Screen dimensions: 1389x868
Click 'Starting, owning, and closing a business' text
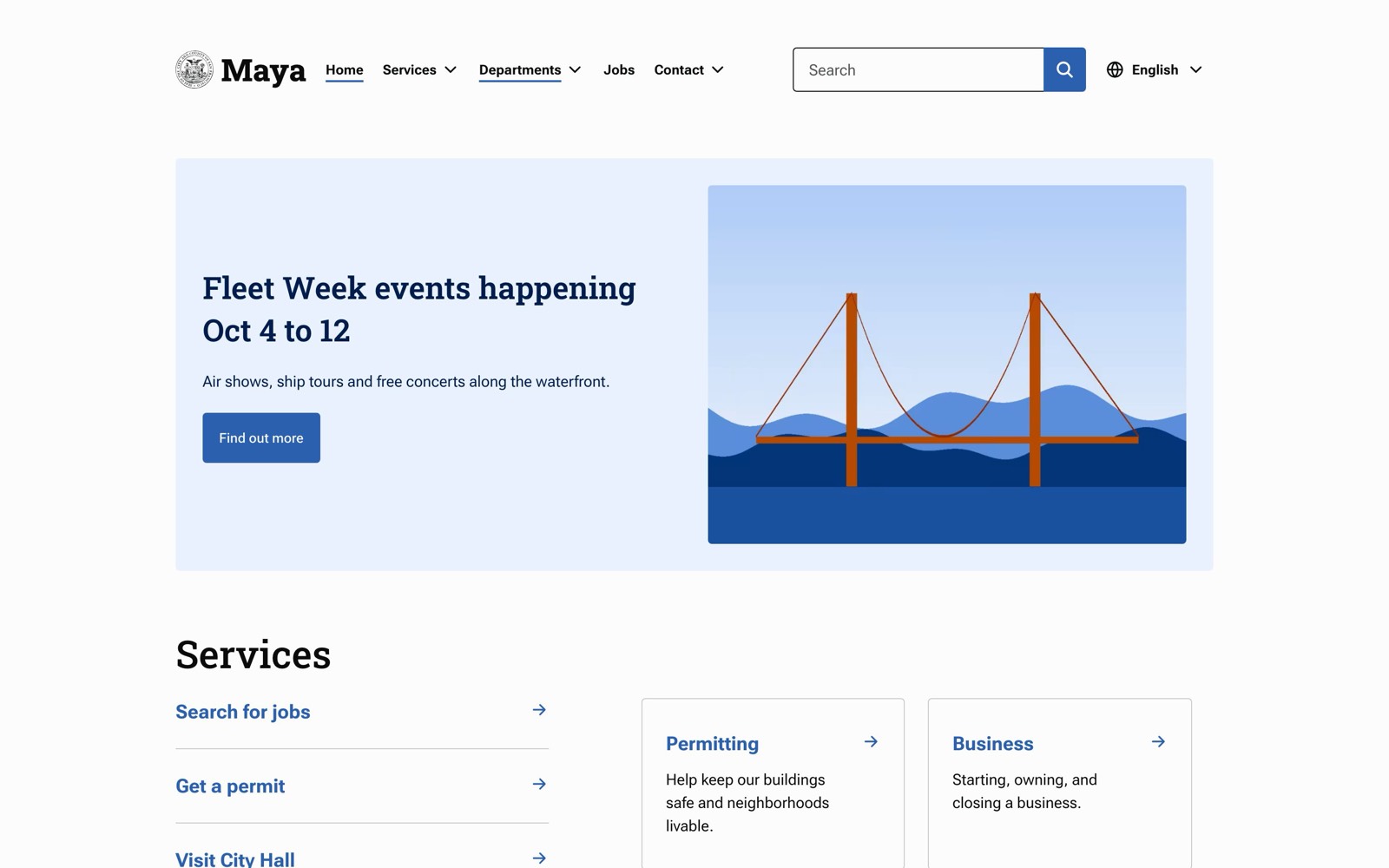click(1024, 792)
